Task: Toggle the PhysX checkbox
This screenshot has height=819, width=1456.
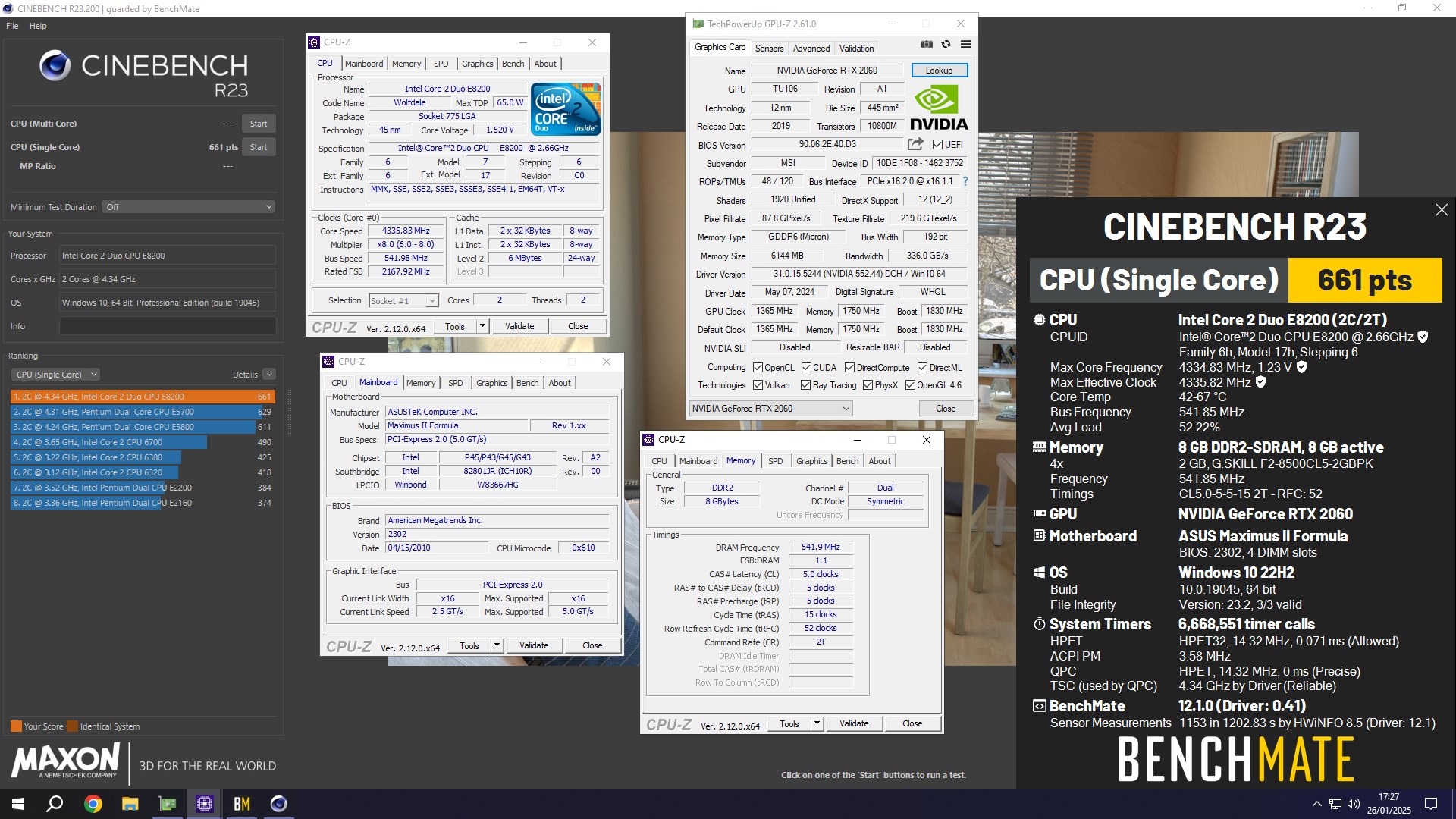Action: tap(868, 385)
